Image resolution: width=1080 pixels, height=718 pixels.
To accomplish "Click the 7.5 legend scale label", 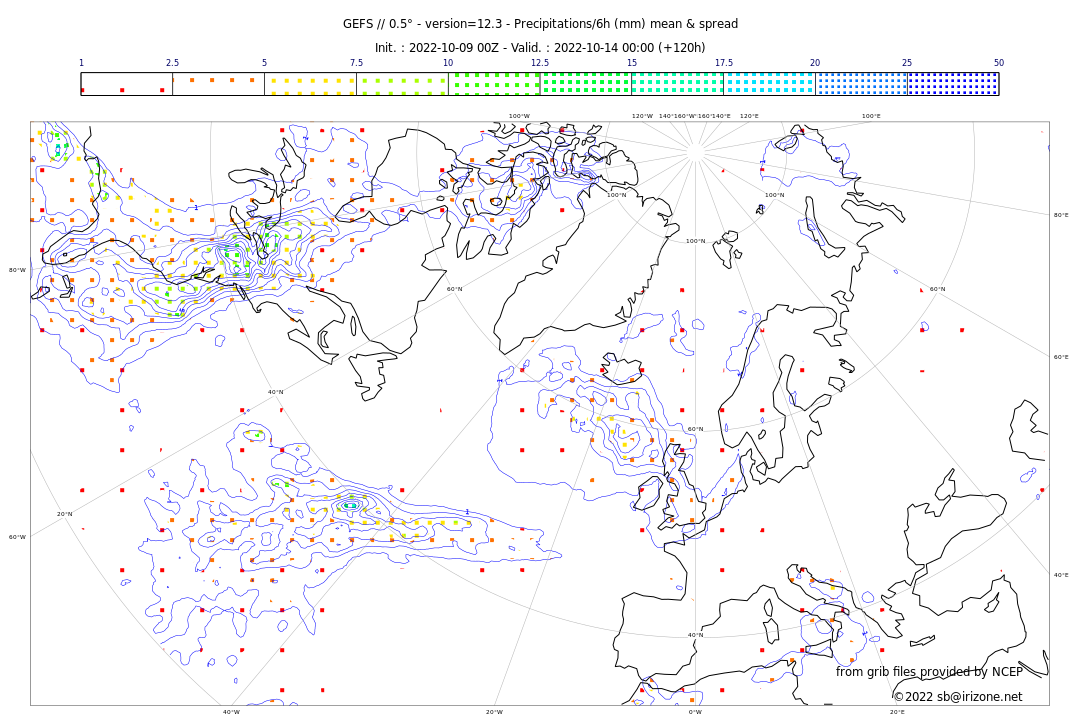I will tap(356, 63).
